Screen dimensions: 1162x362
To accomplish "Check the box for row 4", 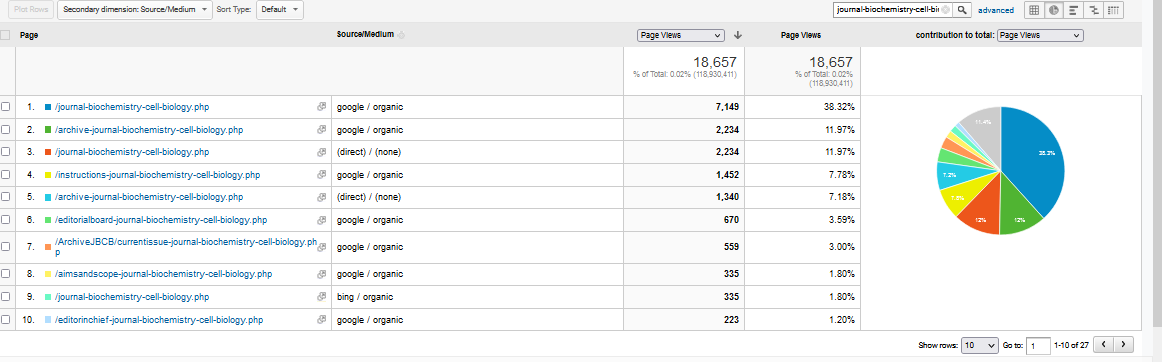I will coord(6,174).
